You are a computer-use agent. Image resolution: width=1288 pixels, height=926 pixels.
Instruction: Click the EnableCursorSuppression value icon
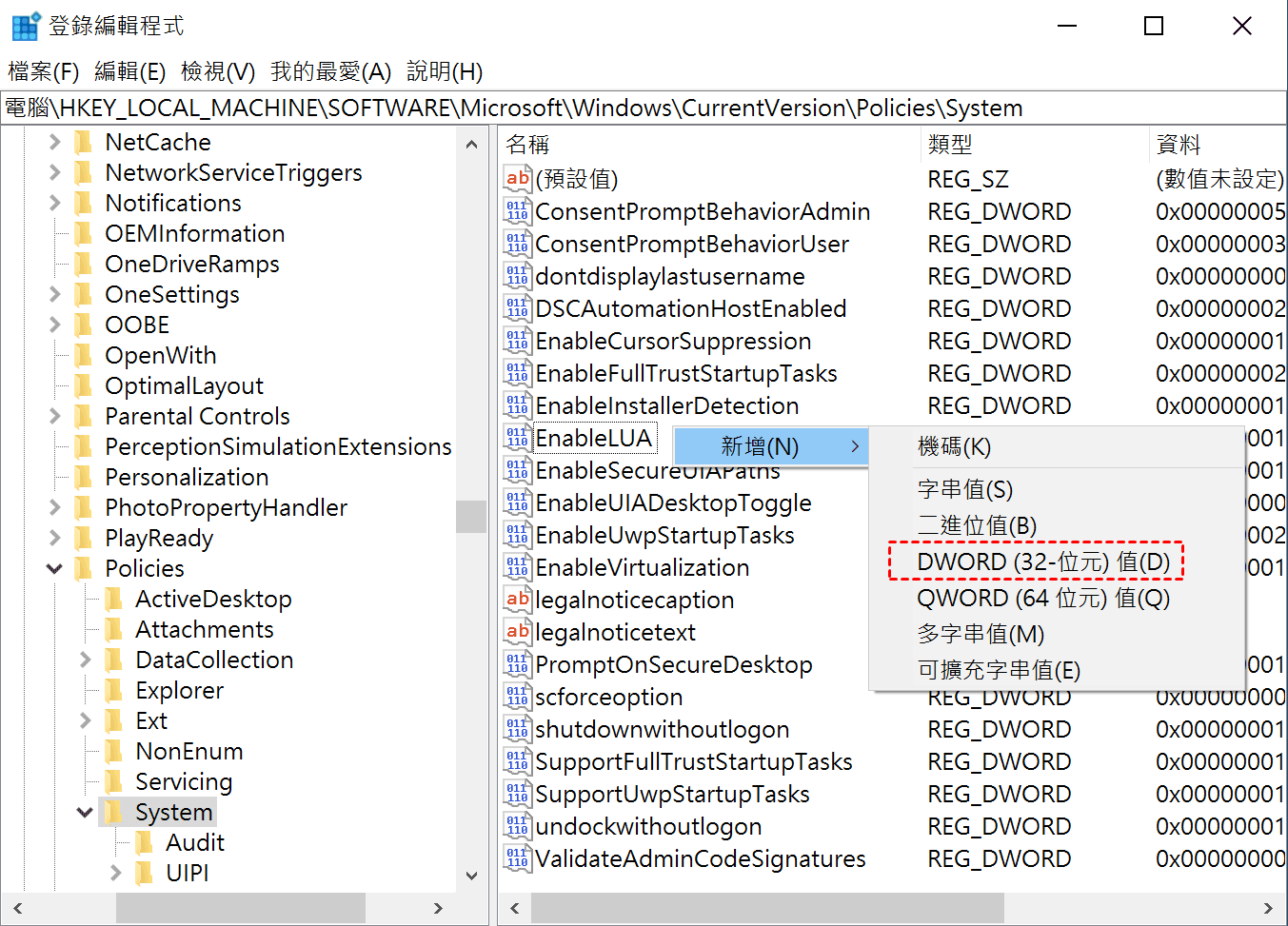[517, 341]
